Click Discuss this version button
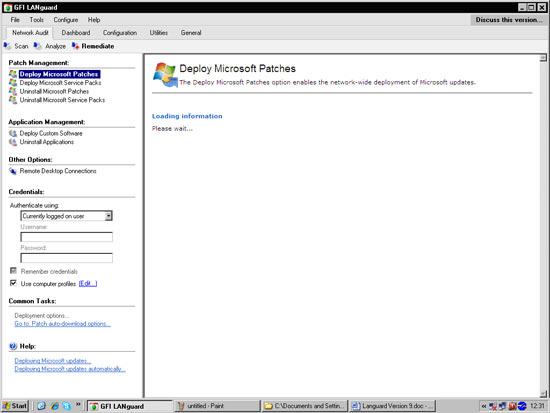Screen dimensions: 550x413 pyautogui.click(x=509, y=20)
